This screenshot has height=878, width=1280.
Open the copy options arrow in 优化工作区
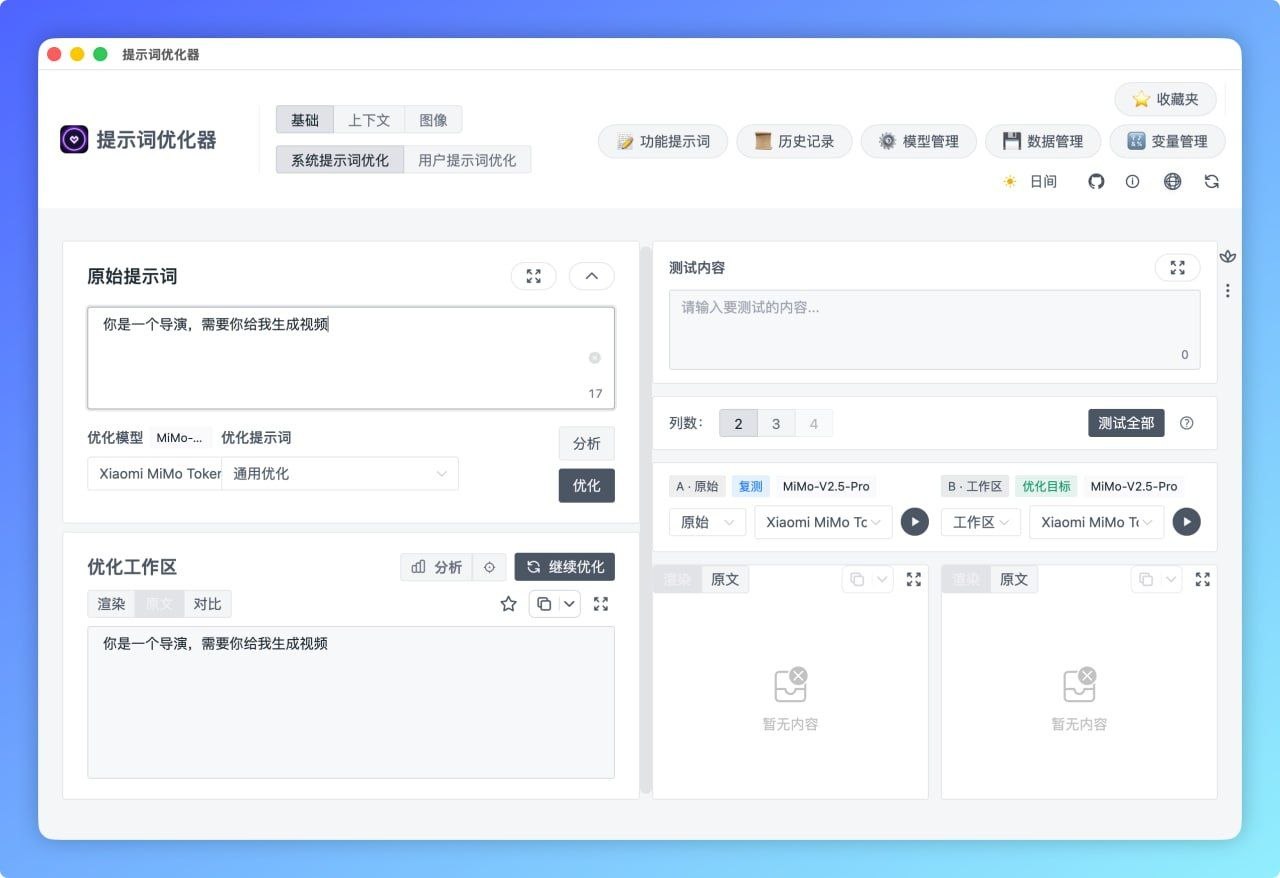tap(569, 604)
